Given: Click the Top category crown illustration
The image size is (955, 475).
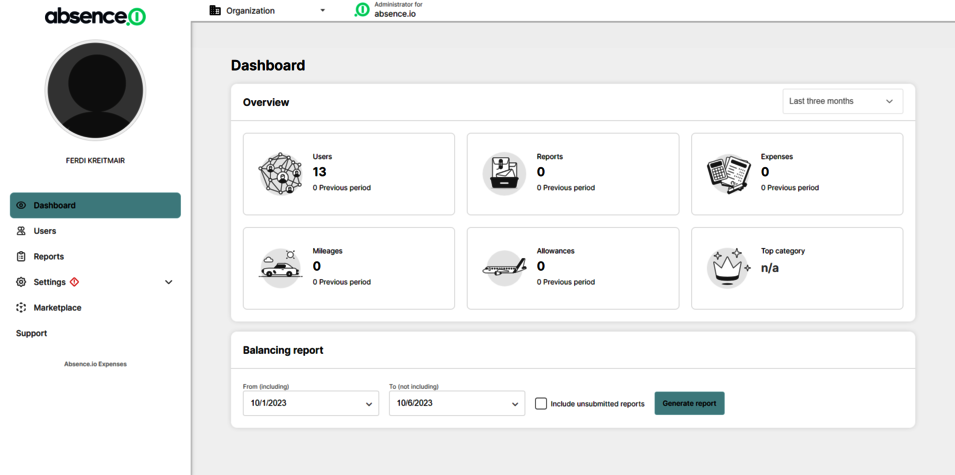Looking at the screenshot, I should click(728, 268).
